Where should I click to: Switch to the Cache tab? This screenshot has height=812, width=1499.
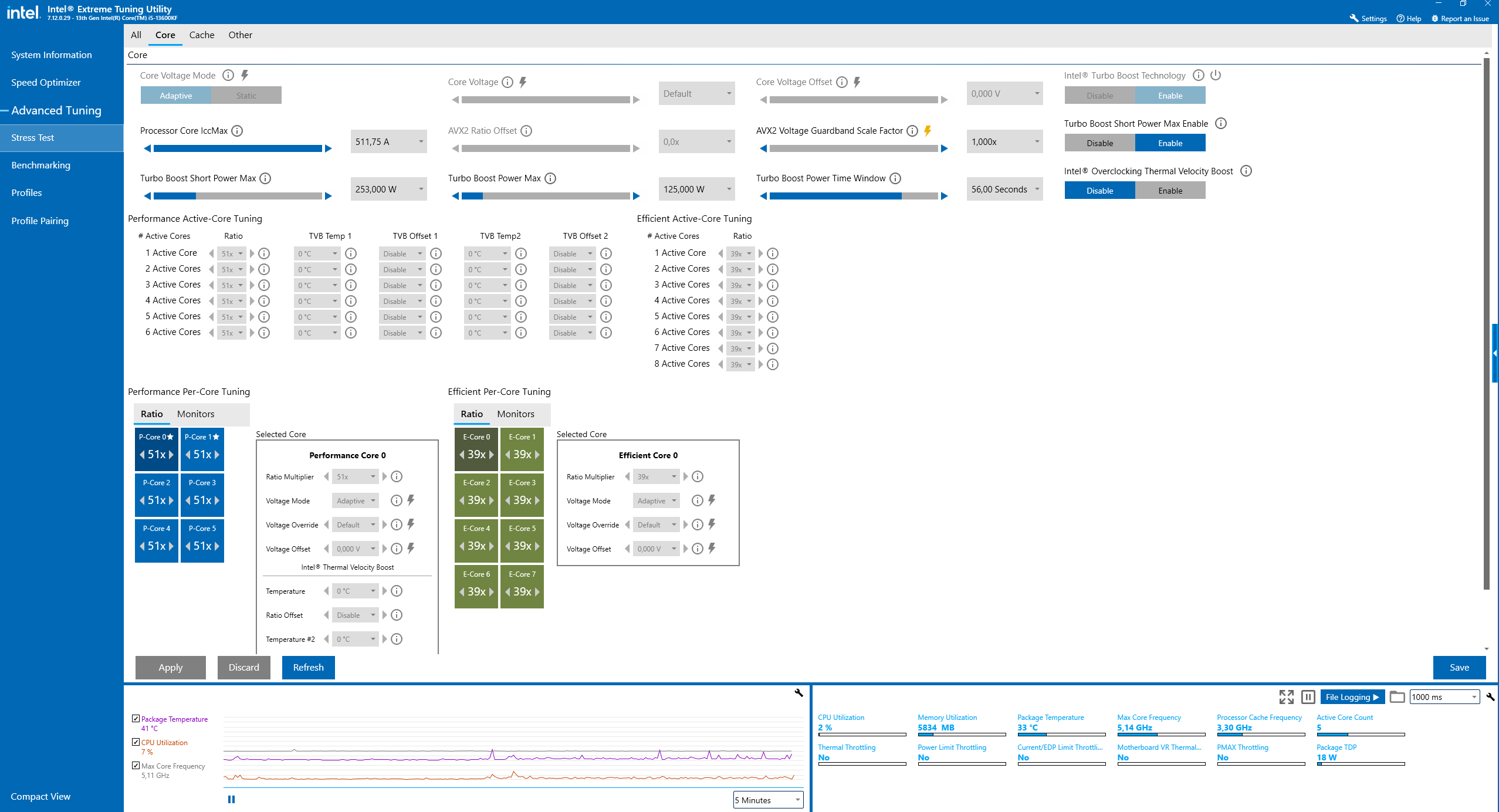point(201,35)
